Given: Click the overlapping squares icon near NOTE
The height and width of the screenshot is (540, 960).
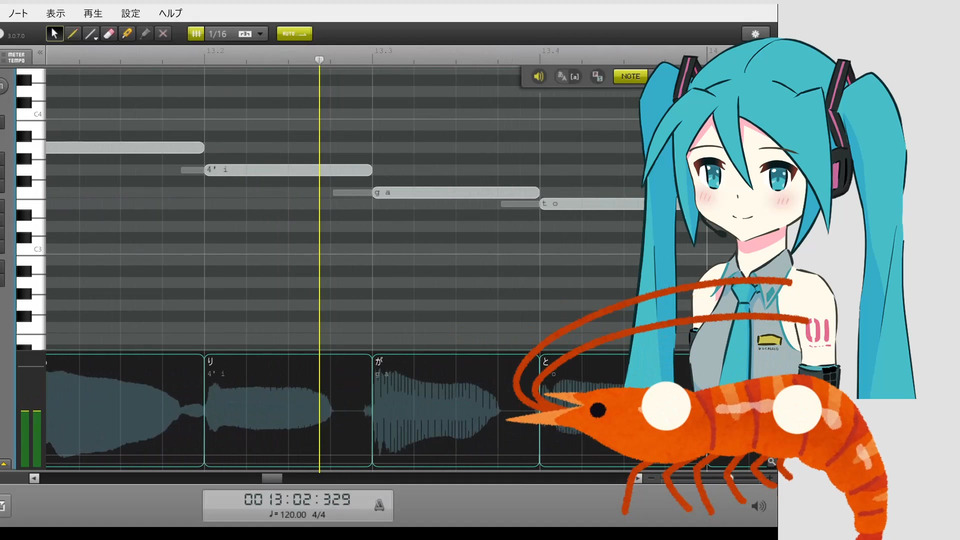Looking at the screenshot, I should pos(597,77).
